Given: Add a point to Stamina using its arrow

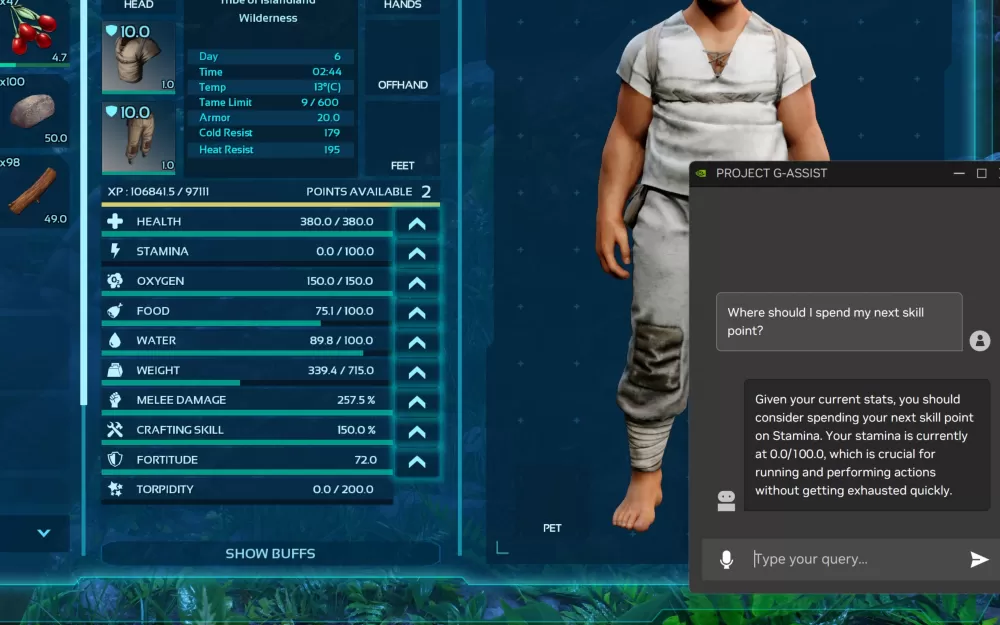Looking at the screenshot, I should [417, 253].
